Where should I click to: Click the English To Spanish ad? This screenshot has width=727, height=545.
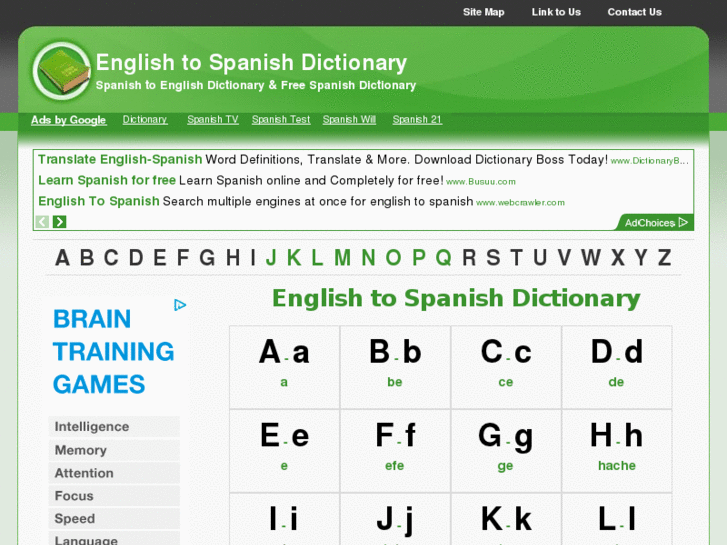pyautogui.click(x=99, y=201)
